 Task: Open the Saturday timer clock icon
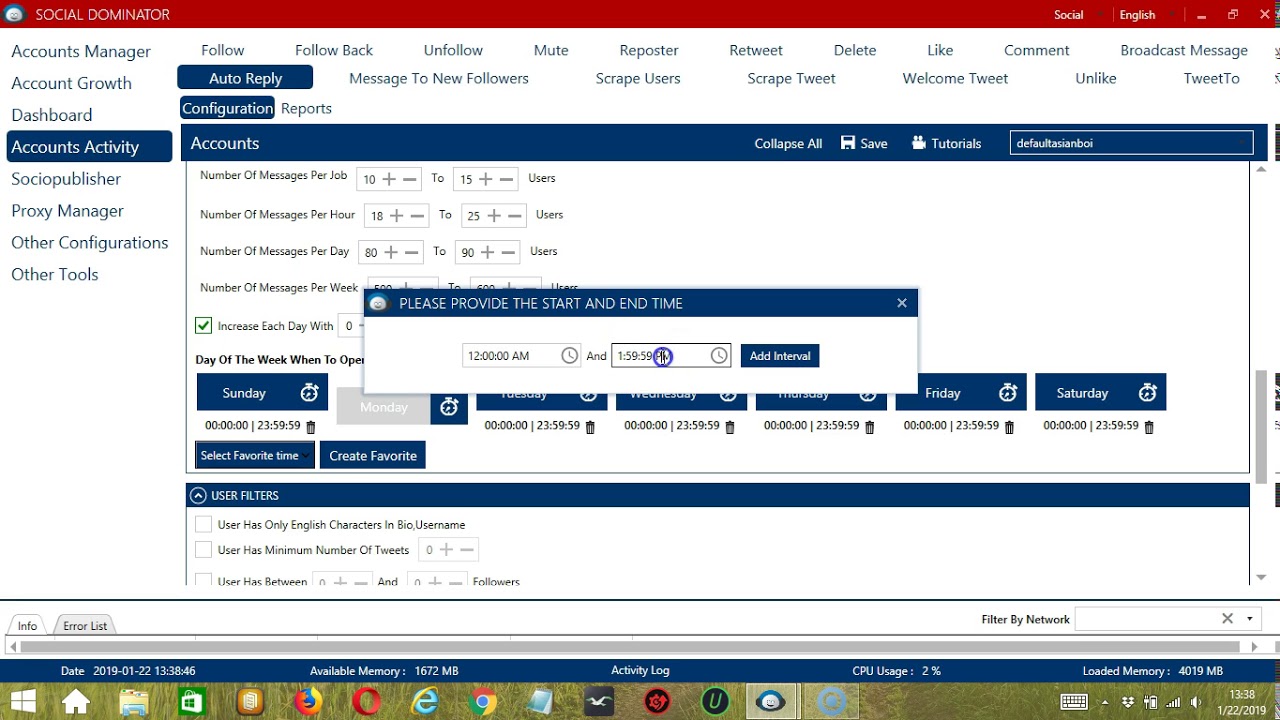click(x=1148, y=393)
